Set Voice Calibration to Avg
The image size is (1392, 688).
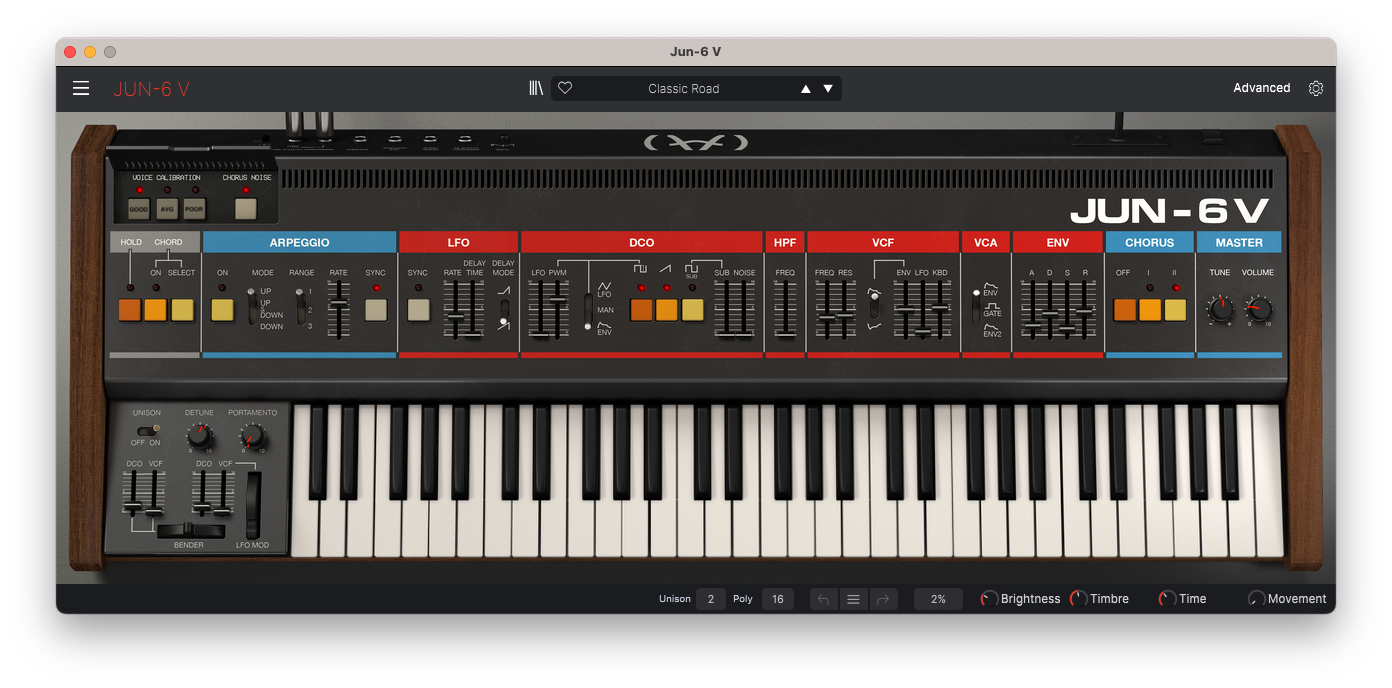[x=166, y=209]
